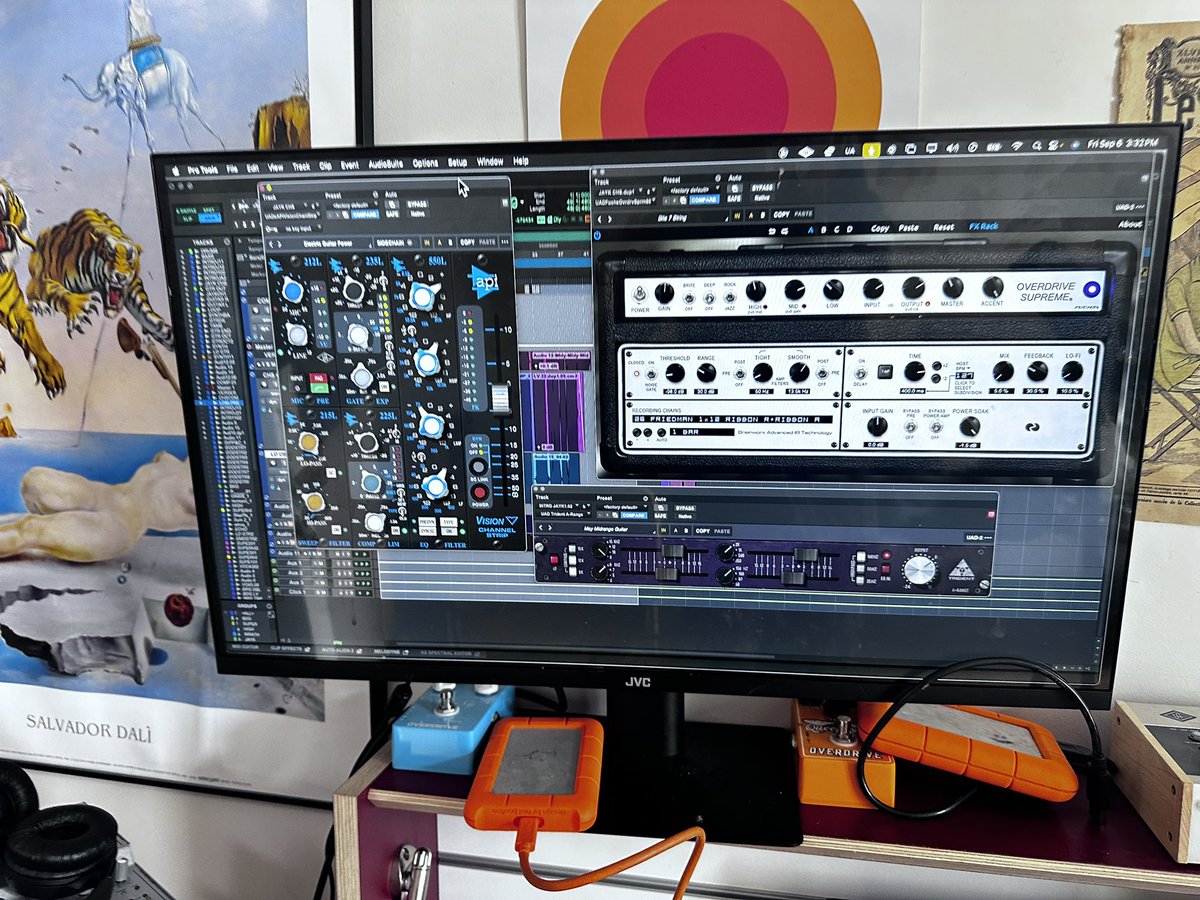1200x900 pixels.
Task: Click the delay MIX knob
Action: point(1003,371)
